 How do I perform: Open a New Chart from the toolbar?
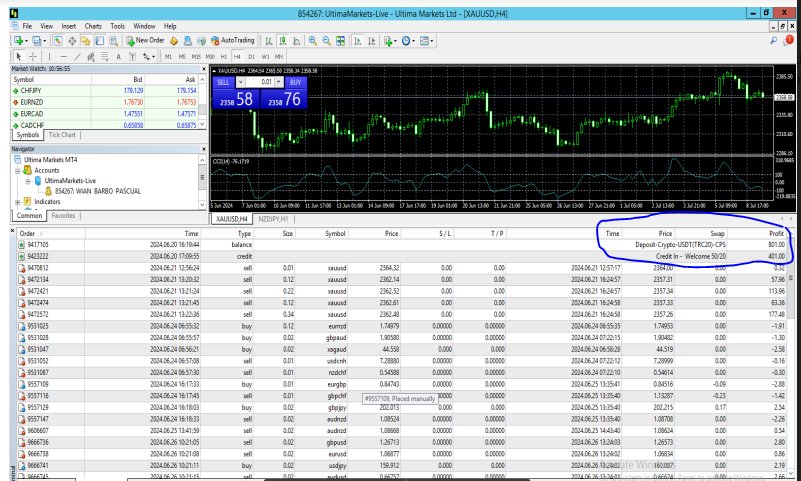coord(18,41)
